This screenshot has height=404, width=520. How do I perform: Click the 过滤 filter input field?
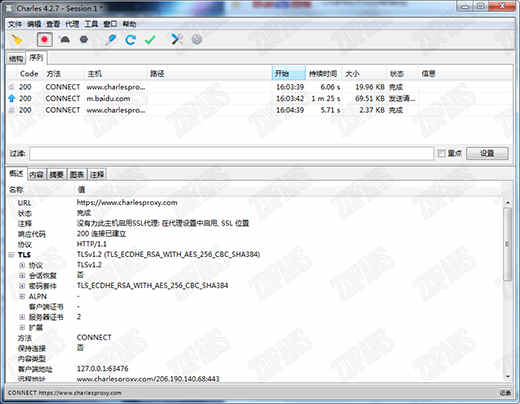pyautogui.click(x=232, y=153)
